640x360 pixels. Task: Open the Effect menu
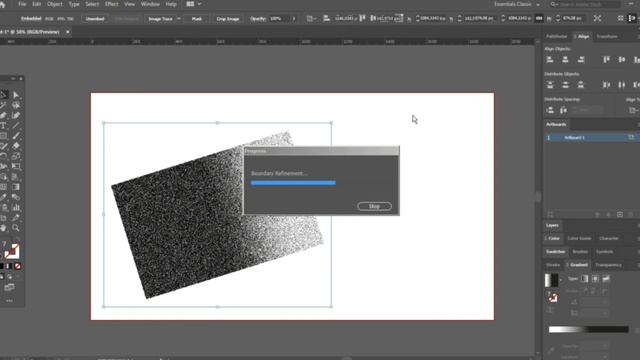pos(111,4)
